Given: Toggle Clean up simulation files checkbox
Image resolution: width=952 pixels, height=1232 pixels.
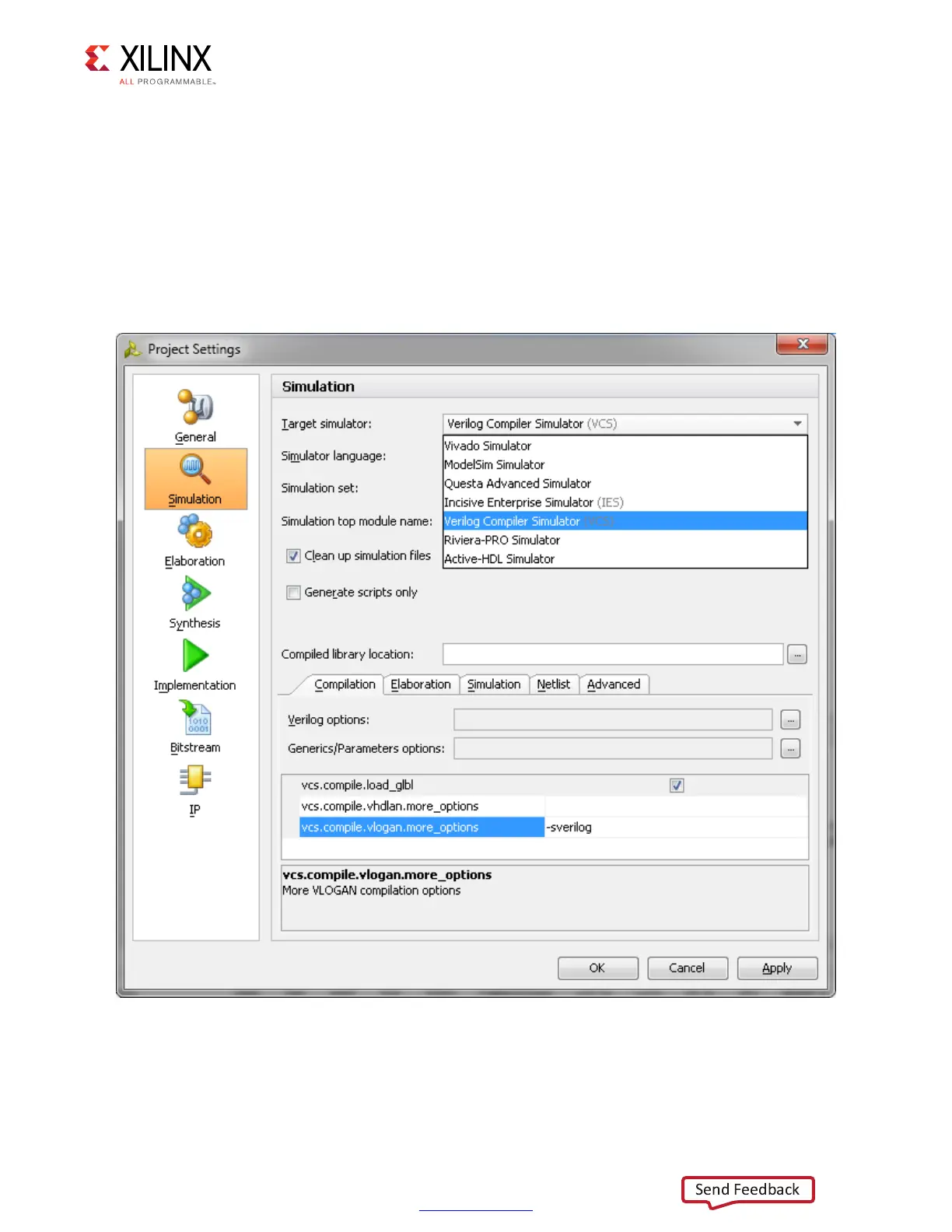Looking at the screenshot, I should pyautogui.click(x=293, y=556).
